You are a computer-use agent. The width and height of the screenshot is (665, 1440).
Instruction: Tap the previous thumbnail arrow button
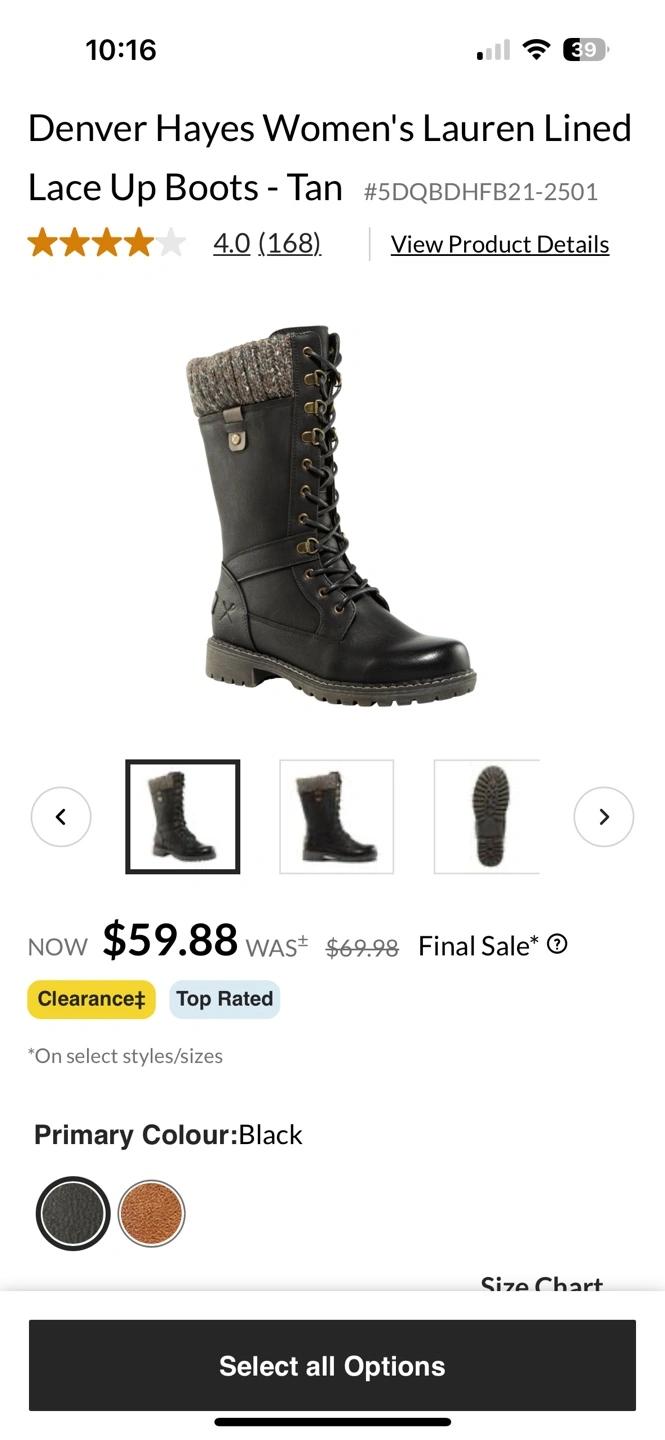(61, 817)
